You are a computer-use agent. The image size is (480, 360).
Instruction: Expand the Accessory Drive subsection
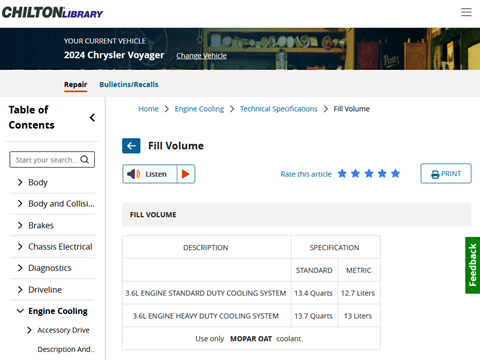point(29,330)
